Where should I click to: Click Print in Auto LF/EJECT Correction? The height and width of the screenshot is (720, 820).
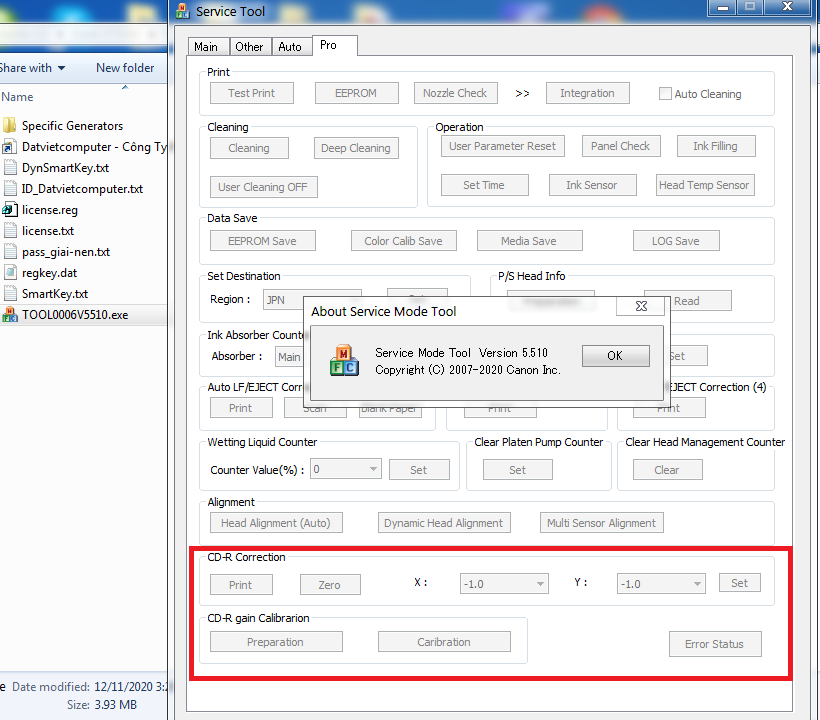(x=241, y=408)
